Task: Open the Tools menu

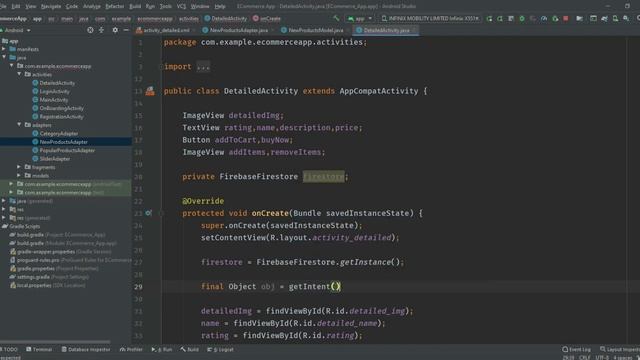Action: point(166,6)
